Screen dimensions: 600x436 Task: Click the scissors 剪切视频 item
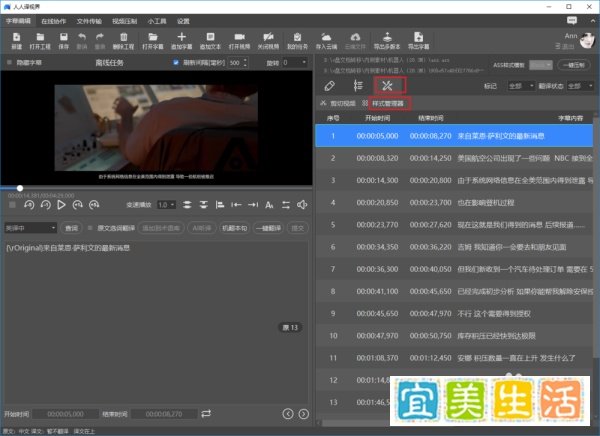click(x=338, y=103)
